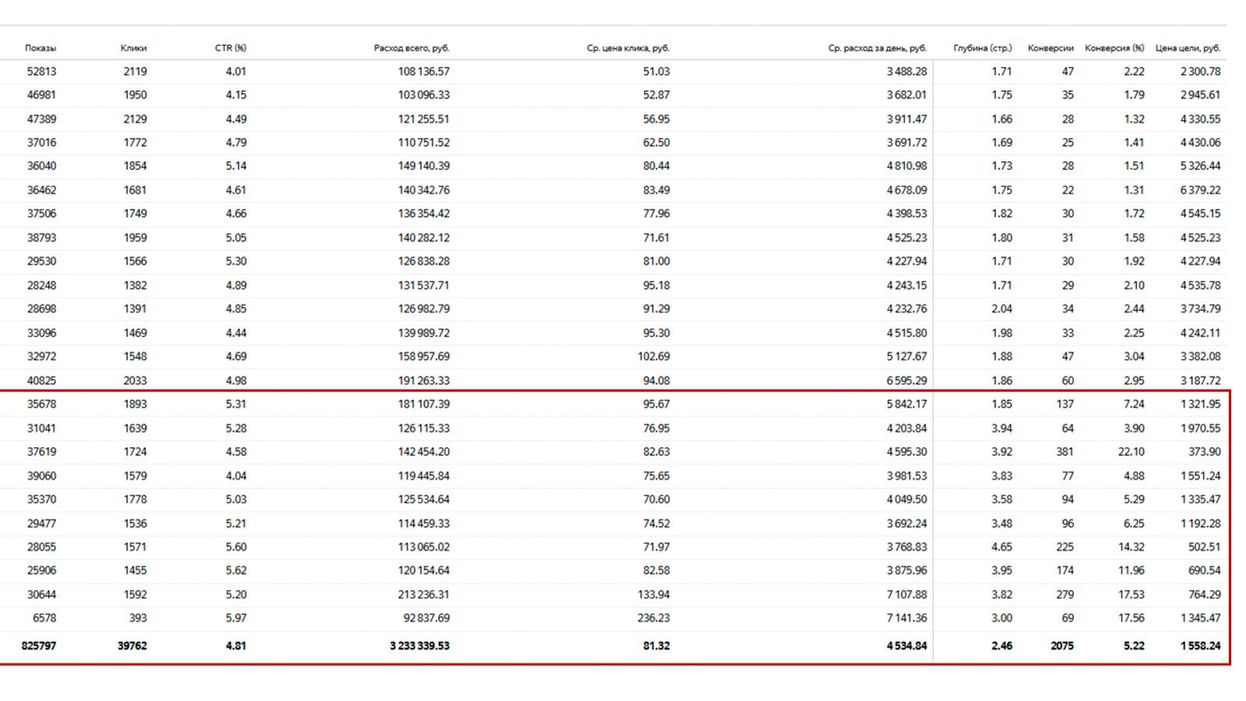Click the CTR (%) column header
1246x701 pixels.
[231, 48]
